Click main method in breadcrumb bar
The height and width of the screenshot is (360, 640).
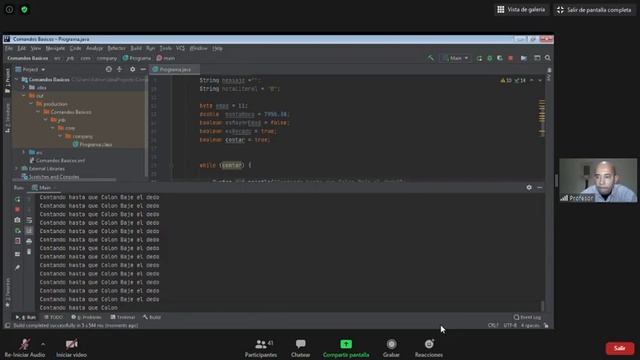166,58
